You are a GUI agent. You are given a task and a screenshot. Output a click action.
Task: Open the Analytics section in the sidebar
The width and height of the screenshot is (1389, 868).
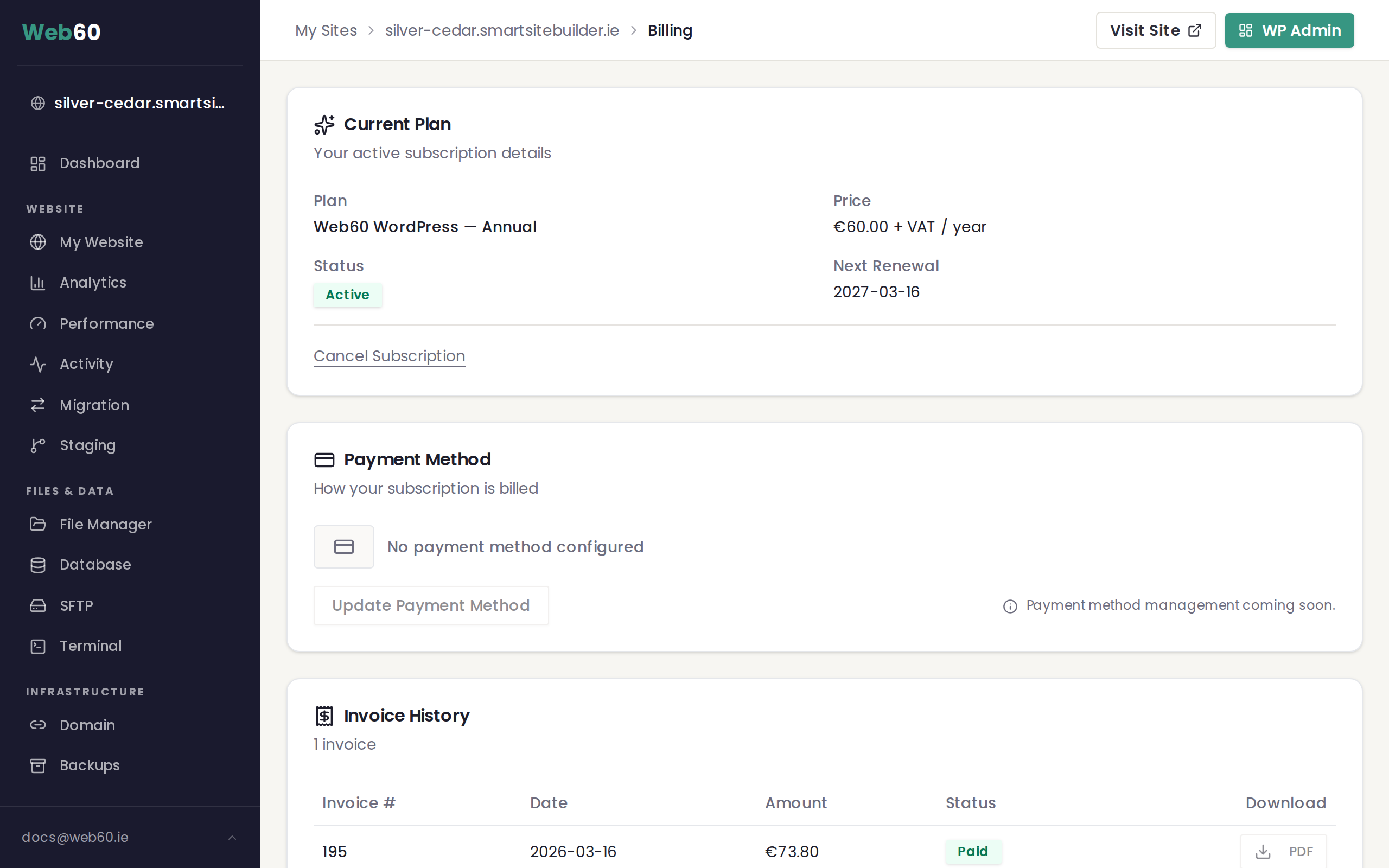click(93, 282)
